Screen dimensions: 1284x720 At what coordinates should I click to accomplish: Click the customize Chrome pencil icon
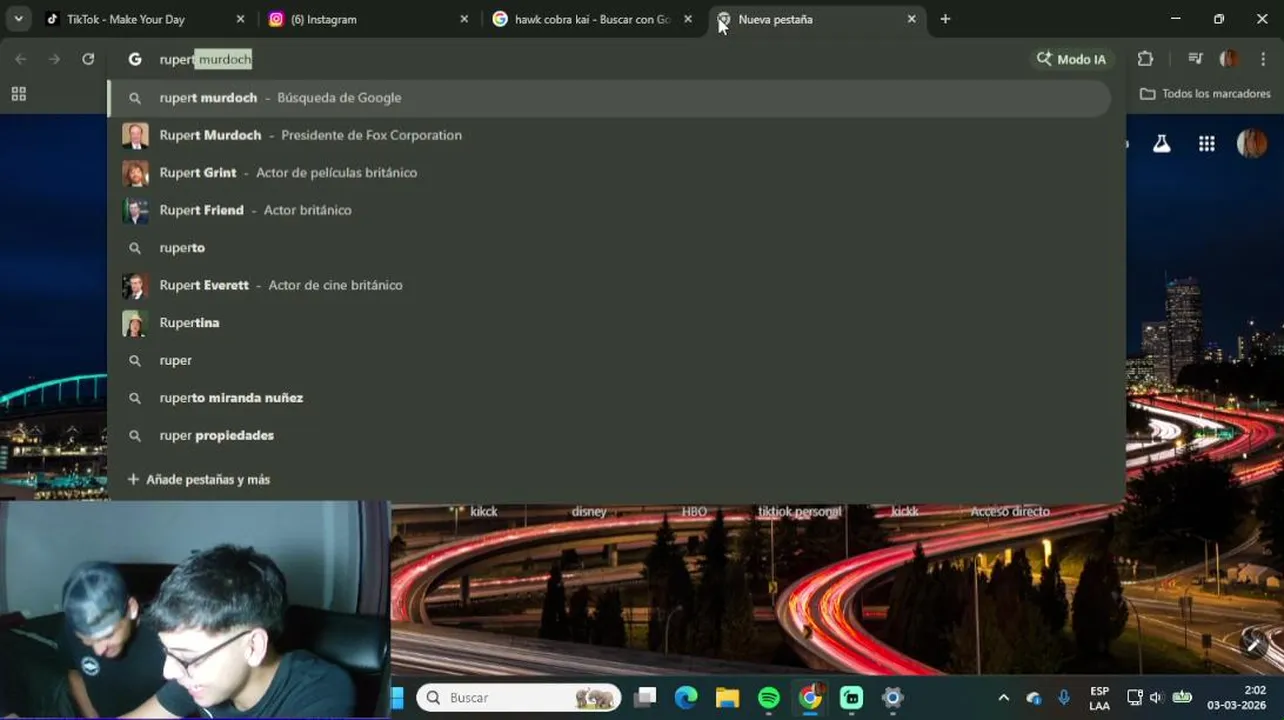[x=1254, y=644]
